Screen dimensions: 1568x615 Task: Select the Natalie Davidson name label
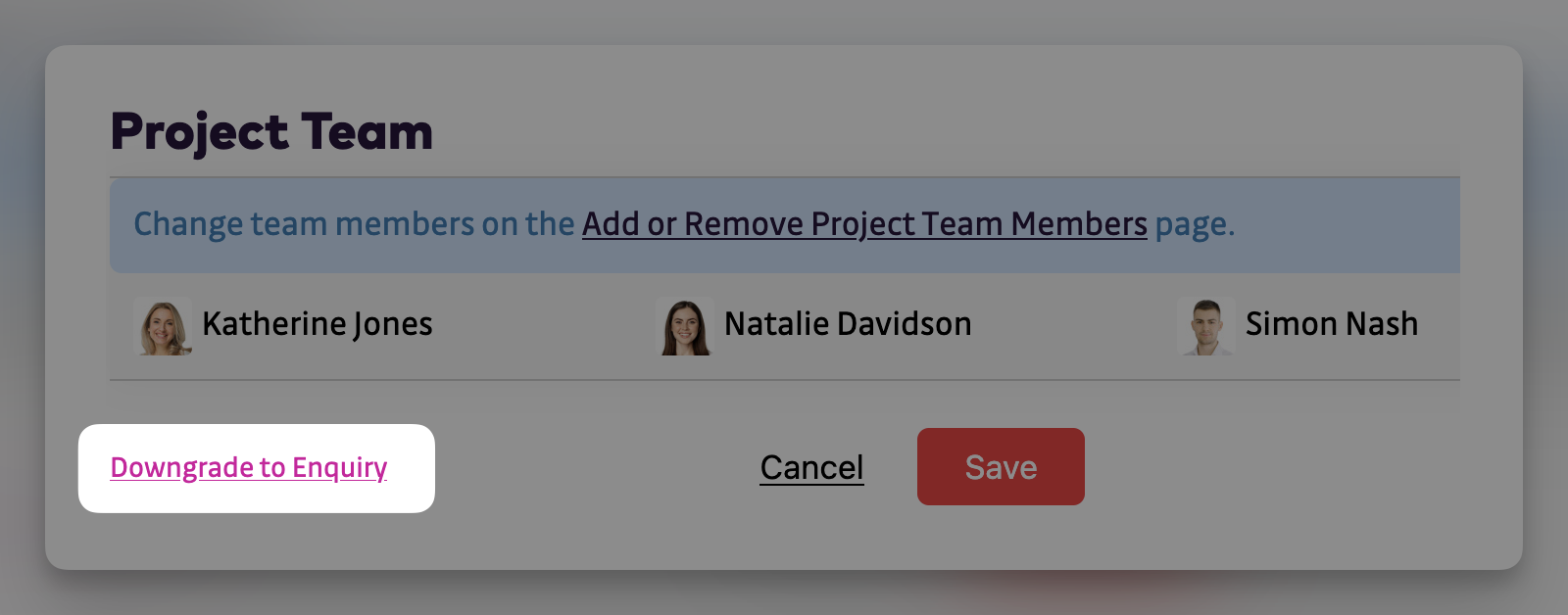tap(848, 324)
